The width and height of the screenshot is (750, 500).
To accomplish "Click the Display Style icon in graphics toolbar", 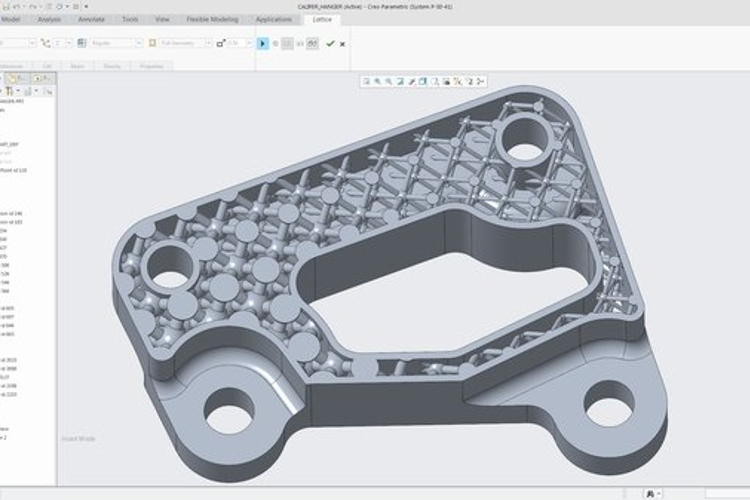I will coord(423,81).
